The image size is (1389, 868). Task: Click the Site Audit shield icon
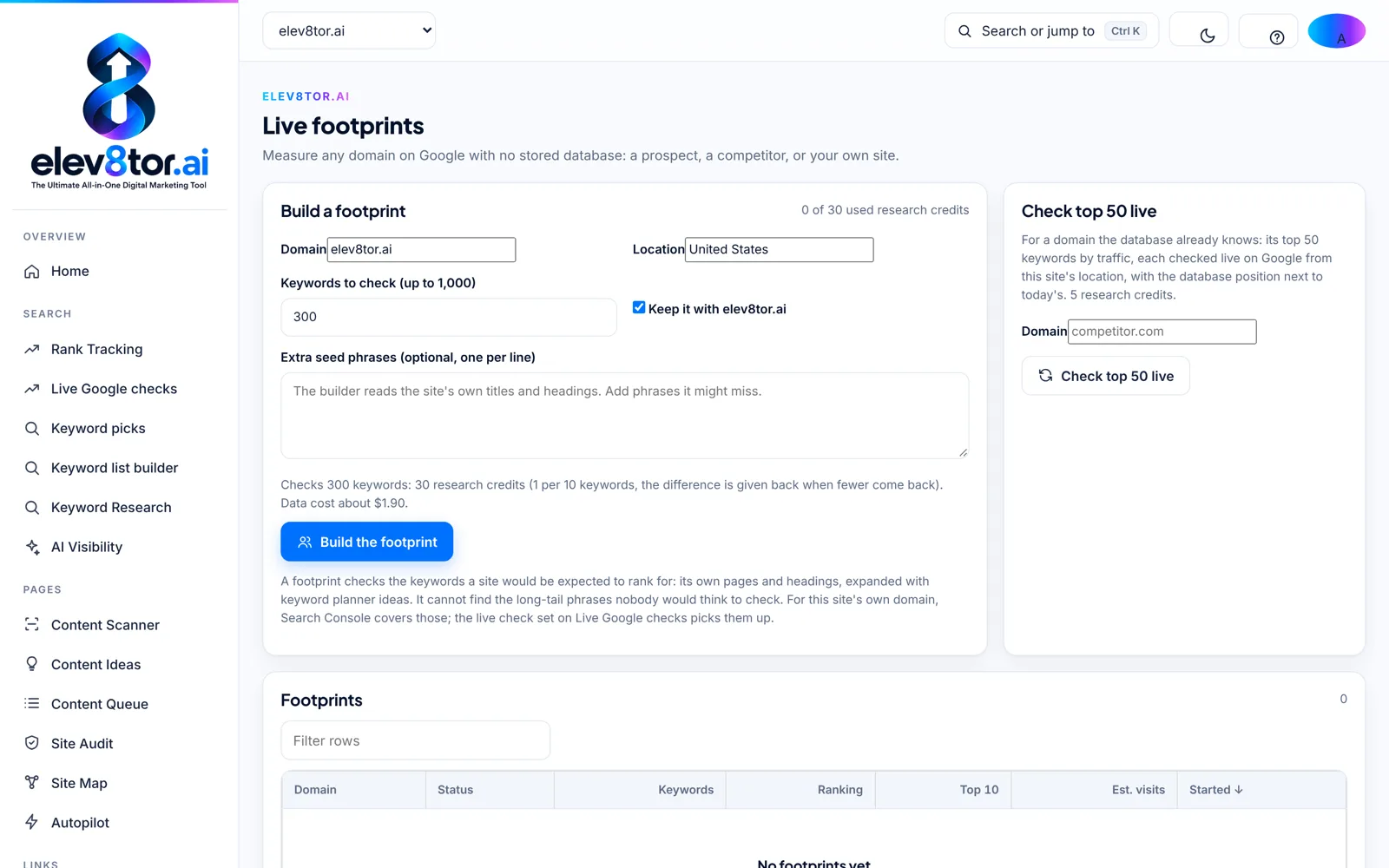pyautogui.click(x=32, y=743)
